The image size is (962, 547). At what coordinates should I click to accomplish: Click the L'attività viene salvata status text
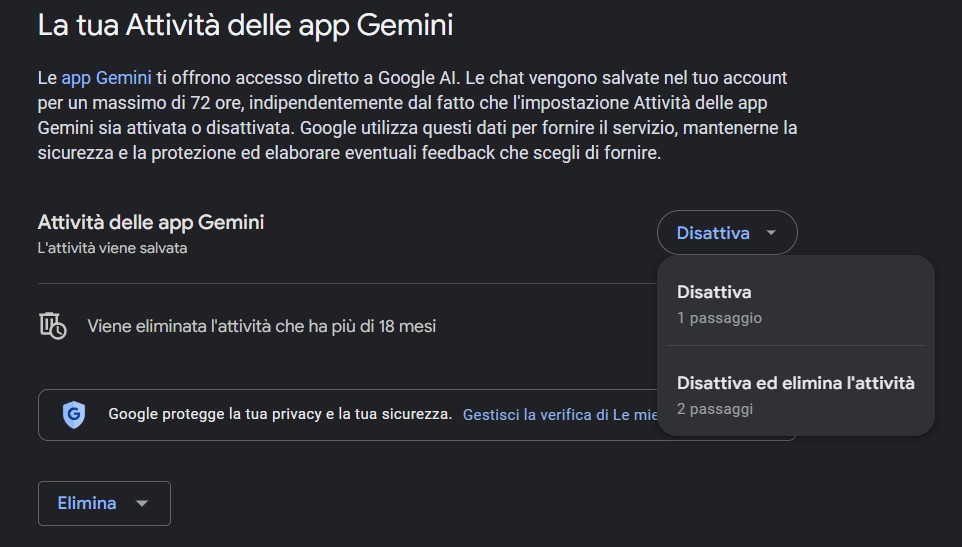click(112, 248)
